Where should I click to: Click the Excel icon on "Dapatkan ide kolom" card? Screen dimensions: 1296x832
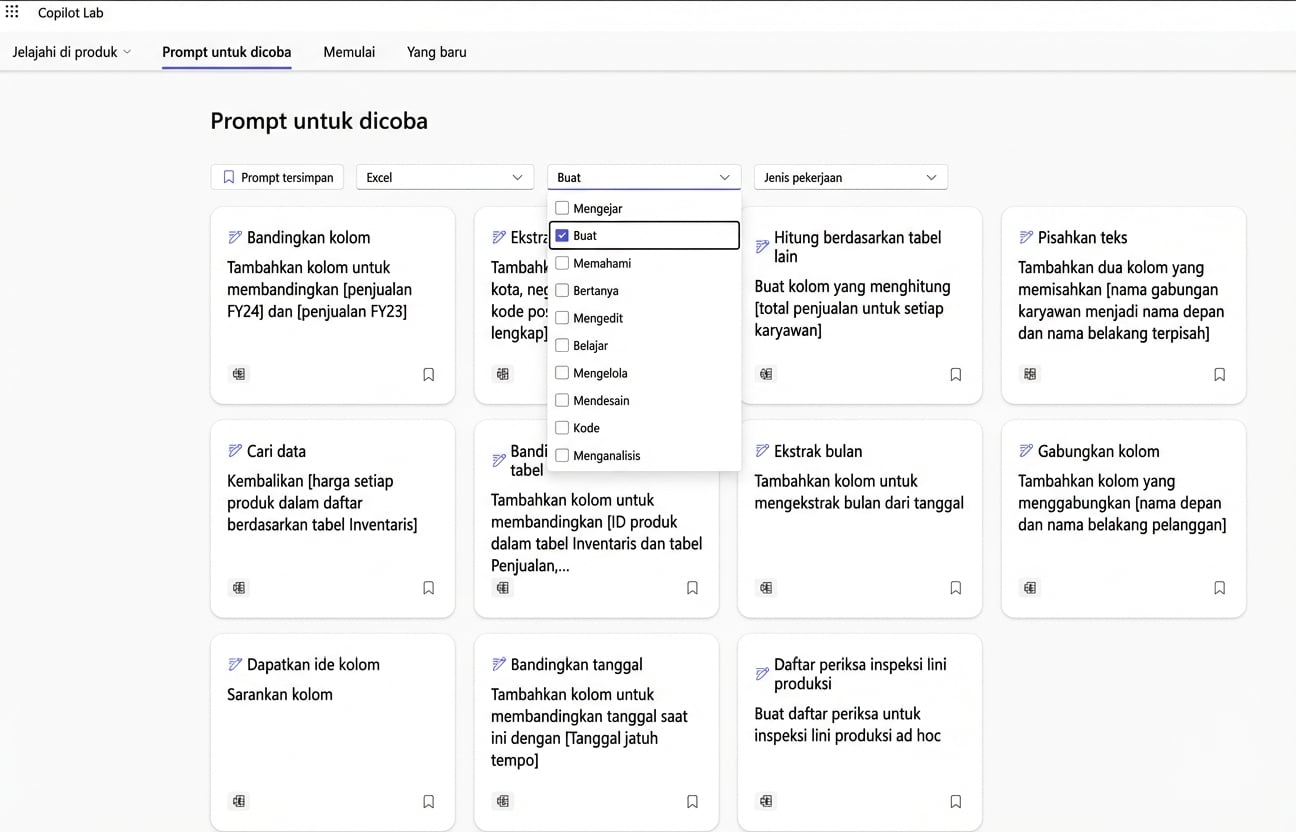click(238, 801)
